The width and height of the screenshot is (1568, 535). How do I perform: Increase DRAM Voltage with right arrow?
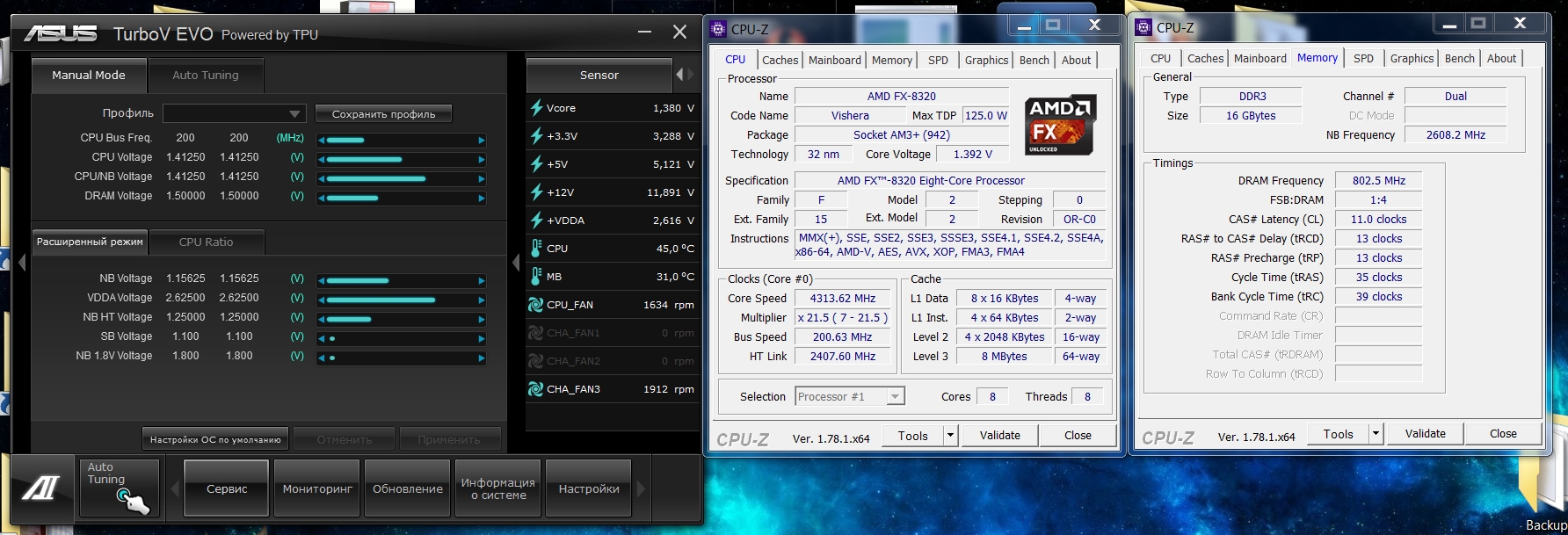coord(482,198)
